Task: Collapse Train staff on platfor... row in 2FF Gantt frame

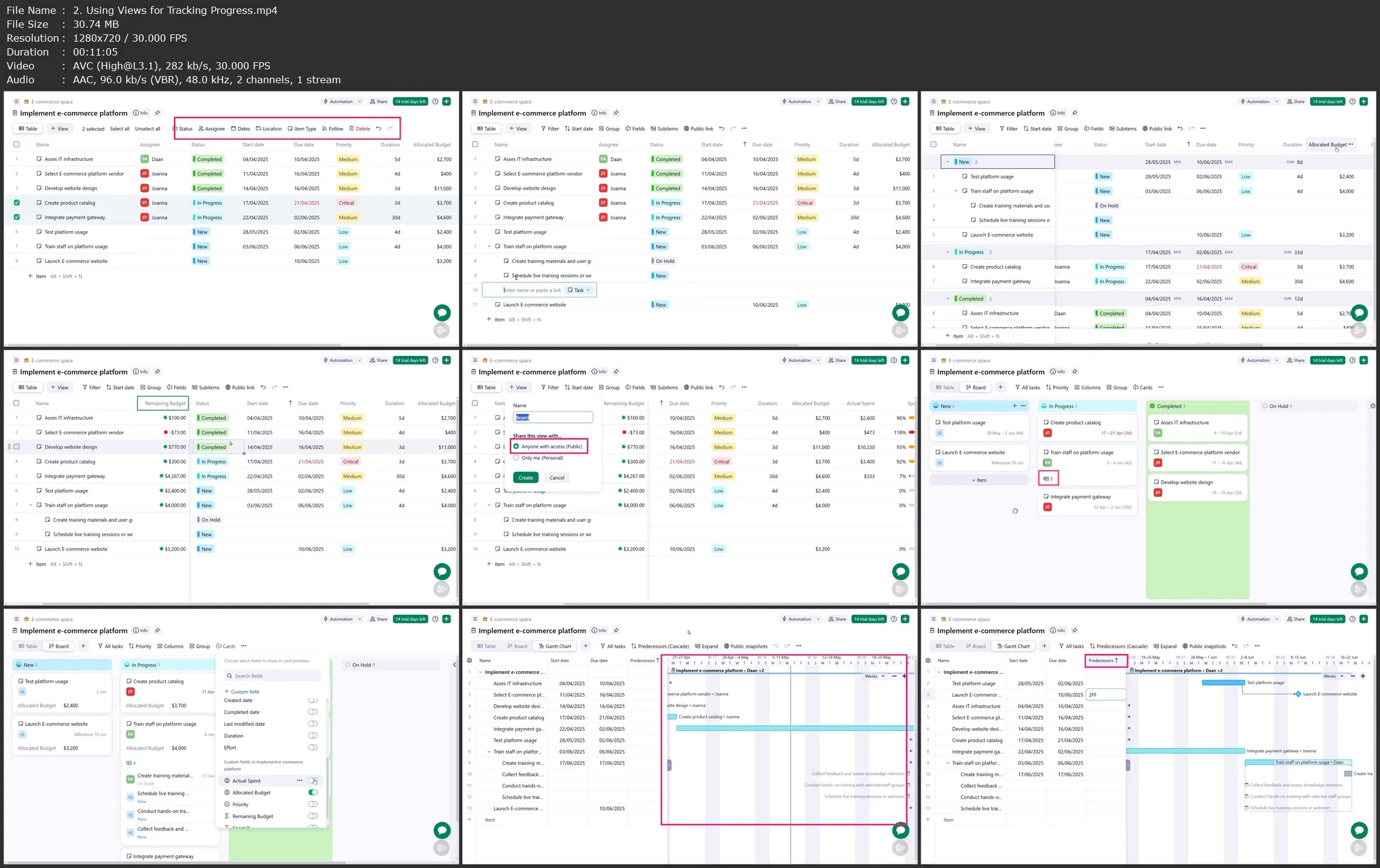Action: [x=947, y=763]
